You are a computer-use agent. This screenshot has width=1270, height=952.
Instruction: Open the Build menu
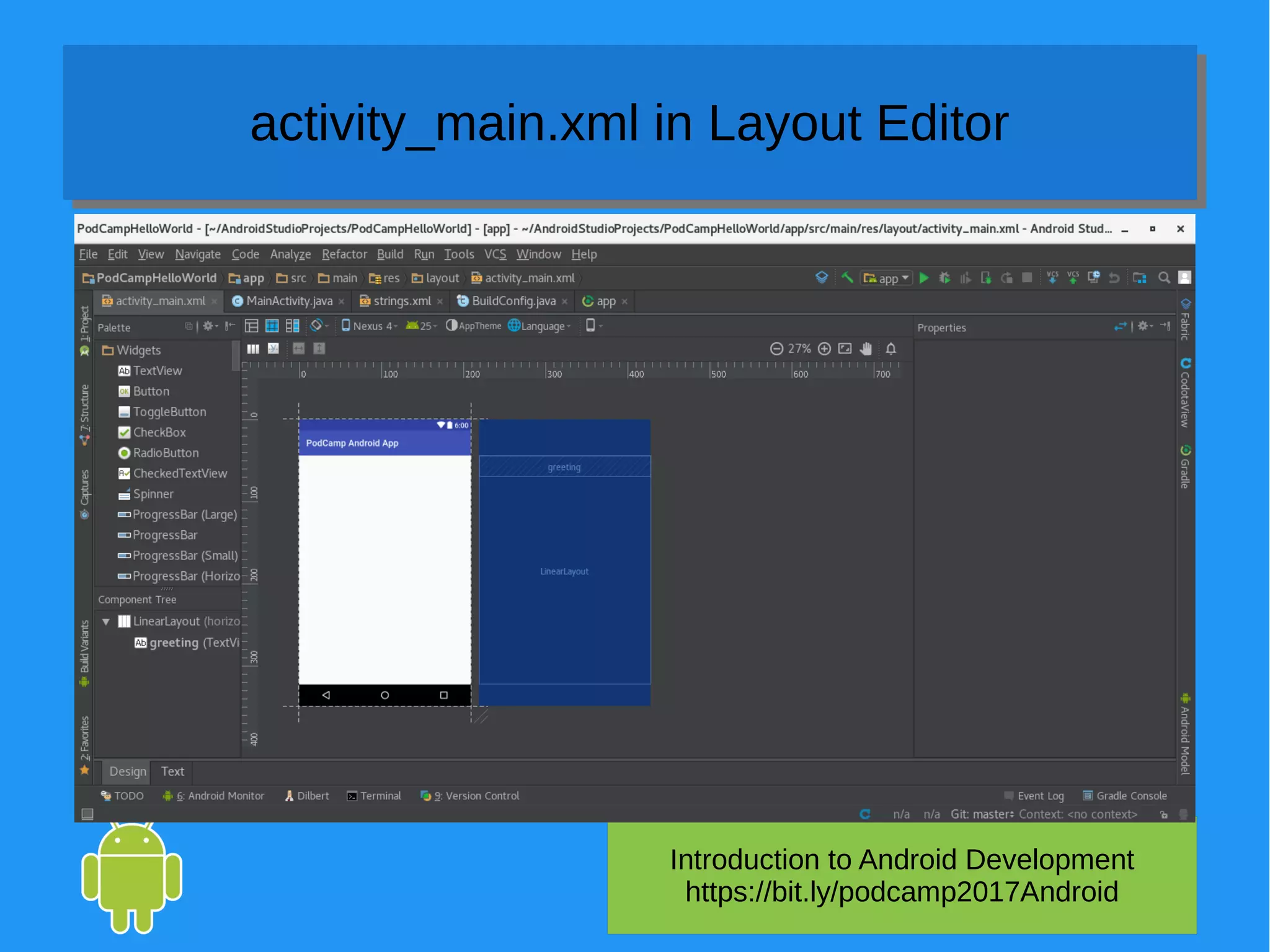(390, 254)
